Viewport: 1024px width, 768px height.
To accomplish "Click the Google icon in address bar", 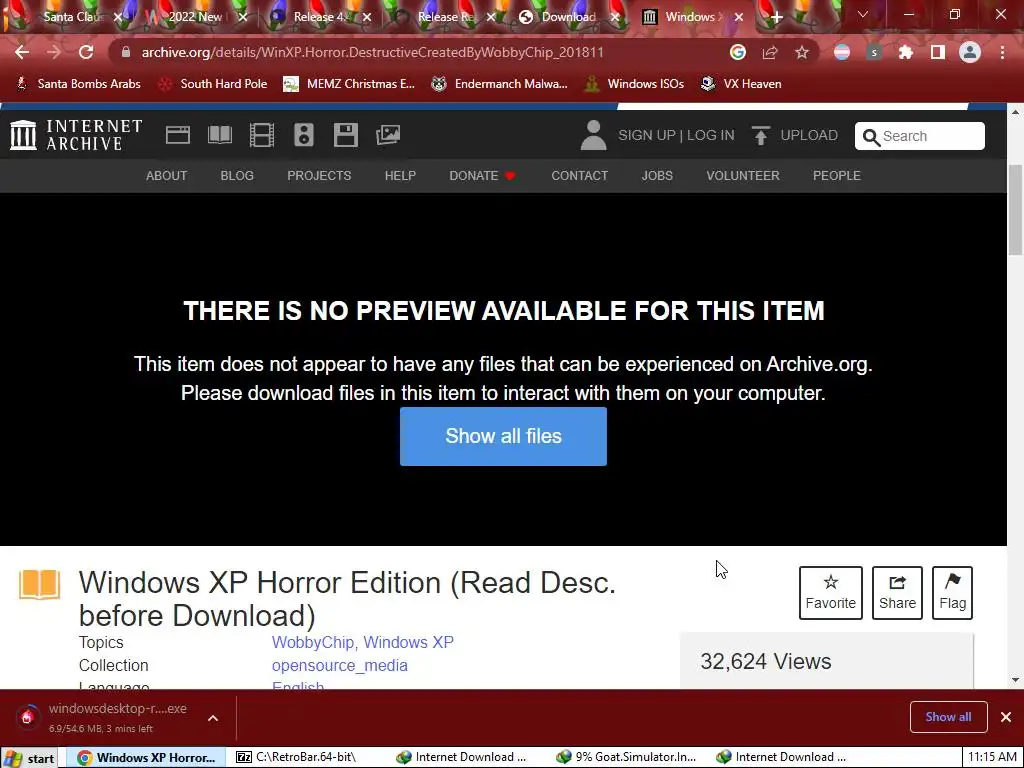I will point(737,52).
